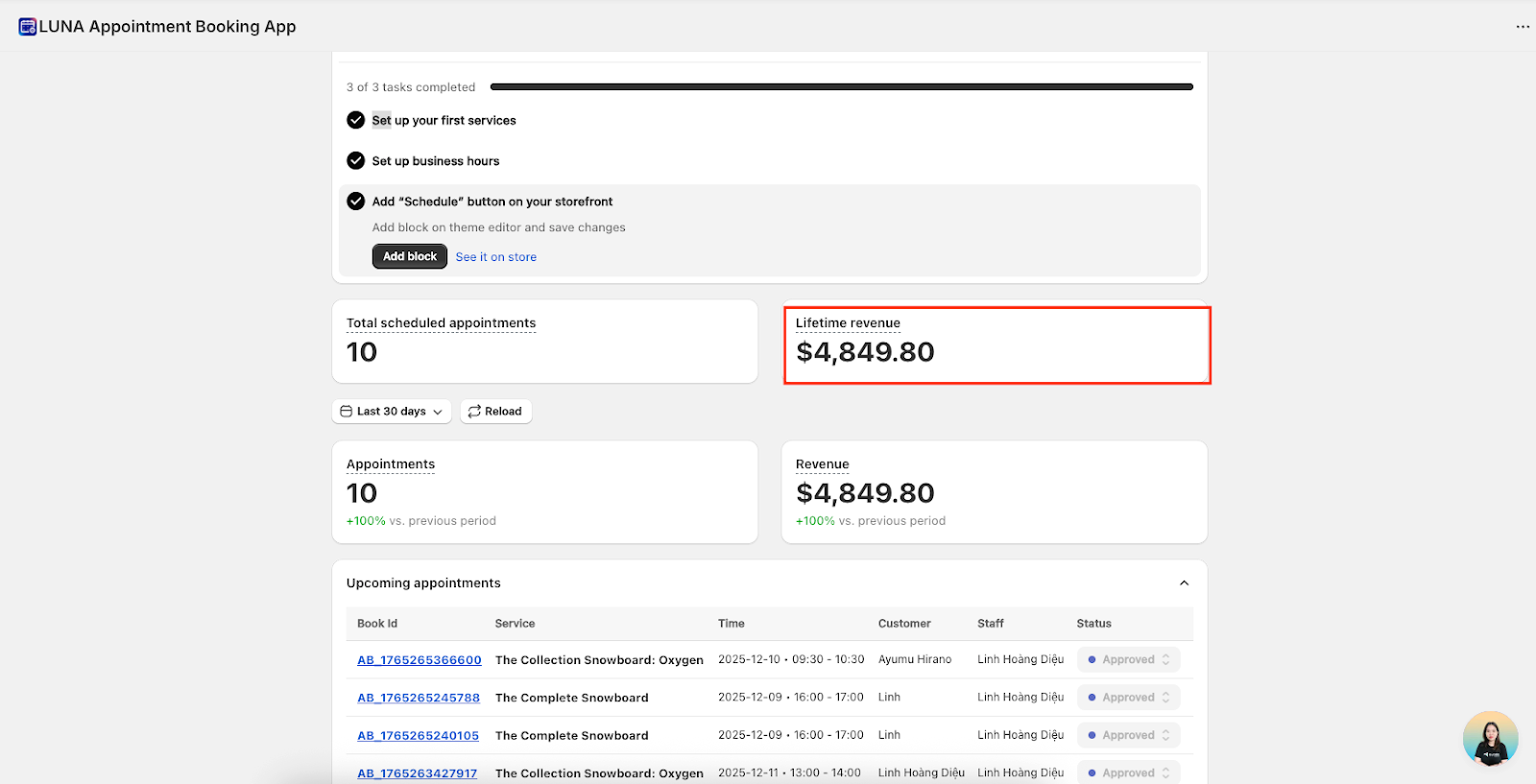Open Approved status selector for AB_1765265240105
1536x784 pixels.
[1128, 736]
